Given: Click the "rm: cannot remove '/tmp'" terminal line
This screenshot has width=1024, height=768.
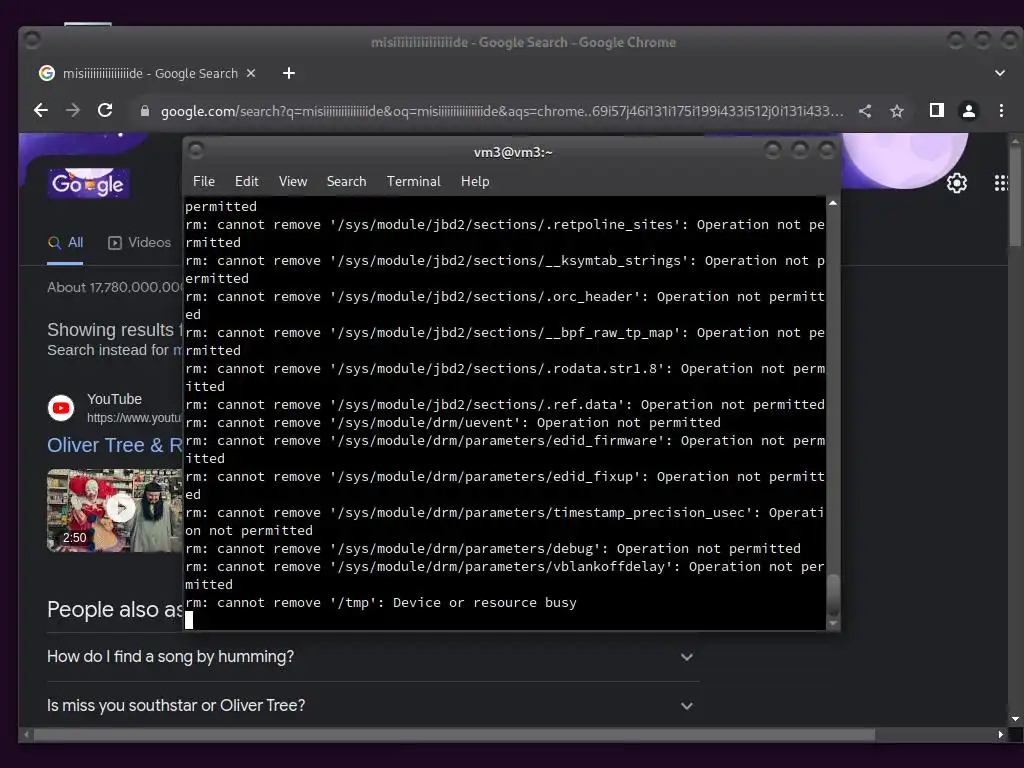Looking at the screenshot, I should (x=381, y=603).
